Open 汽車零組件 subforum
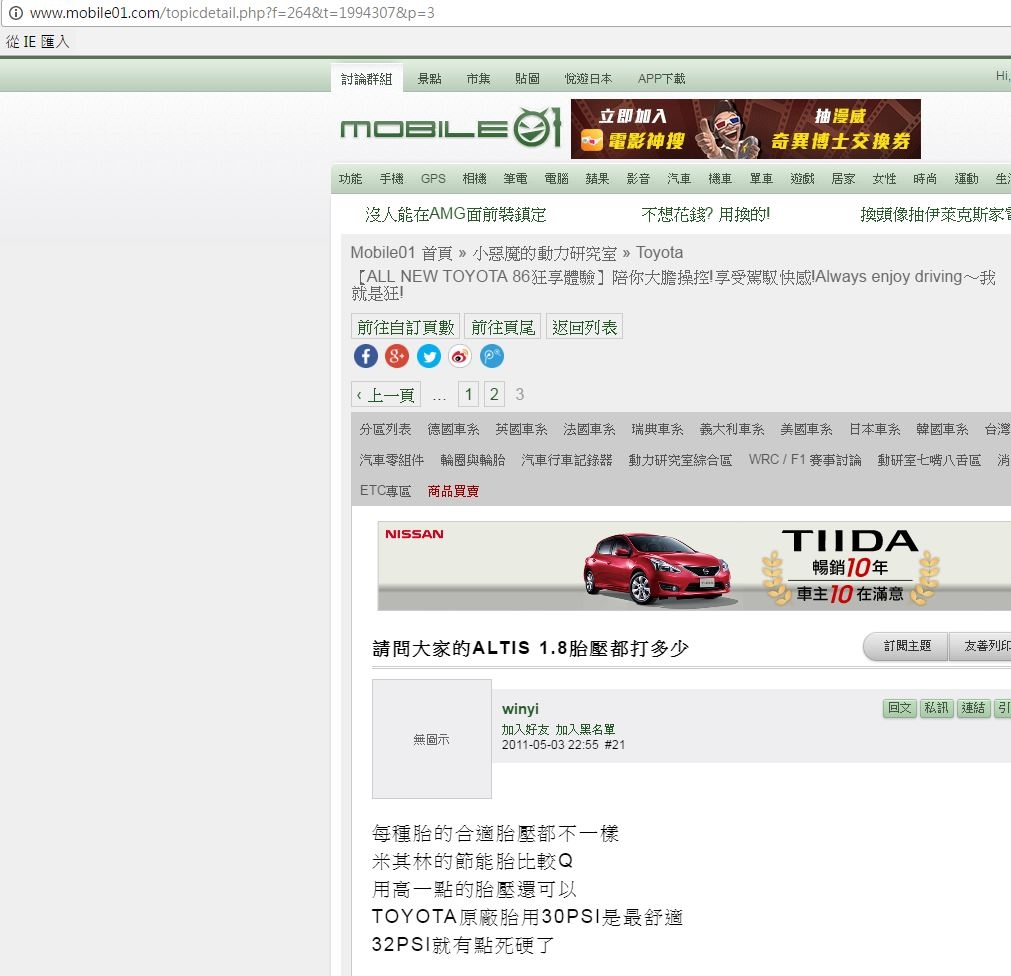The image size is (1011, 976). click(x=392, y=460)
